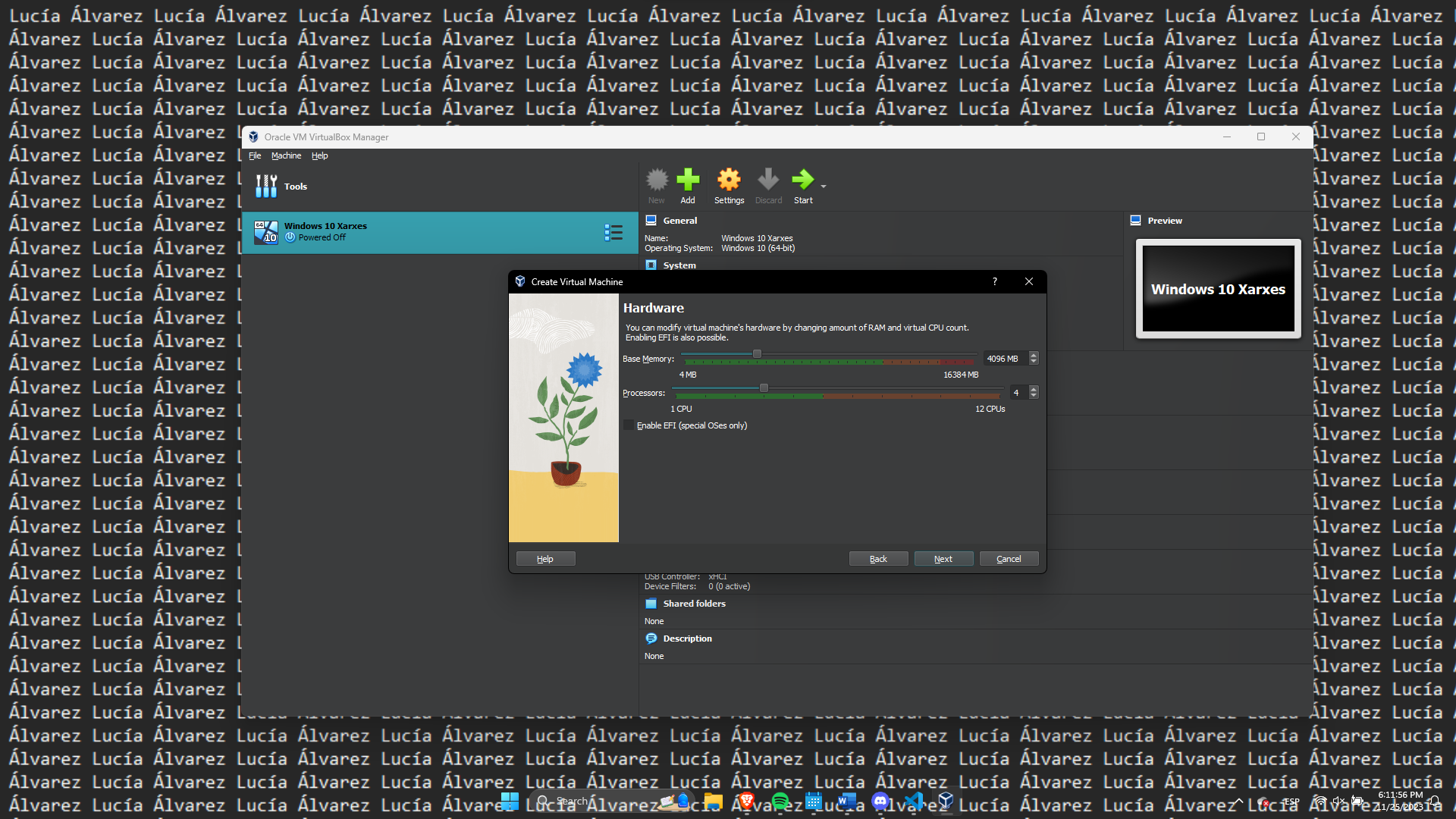1456x819 pixels.
Task: Open the Tools icon in sidebar
Action: point(266,187)
